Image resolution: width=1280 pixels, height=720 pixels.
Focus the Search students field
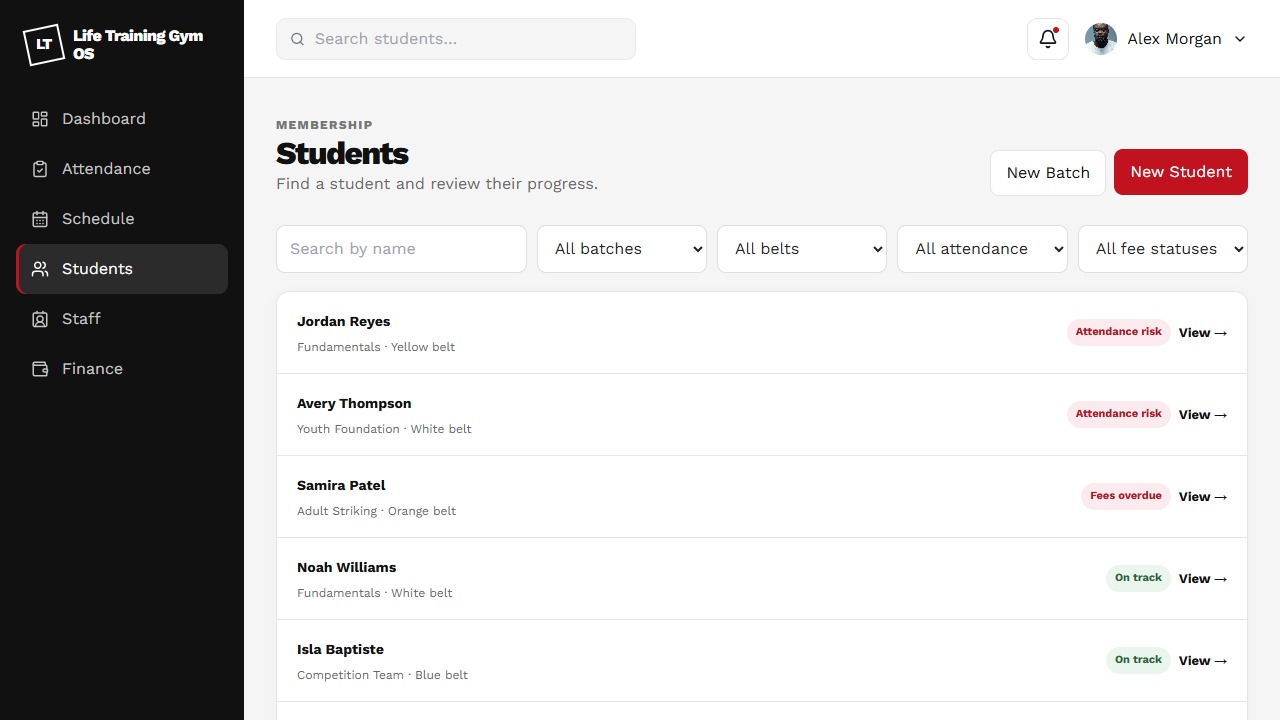point(456,39)
